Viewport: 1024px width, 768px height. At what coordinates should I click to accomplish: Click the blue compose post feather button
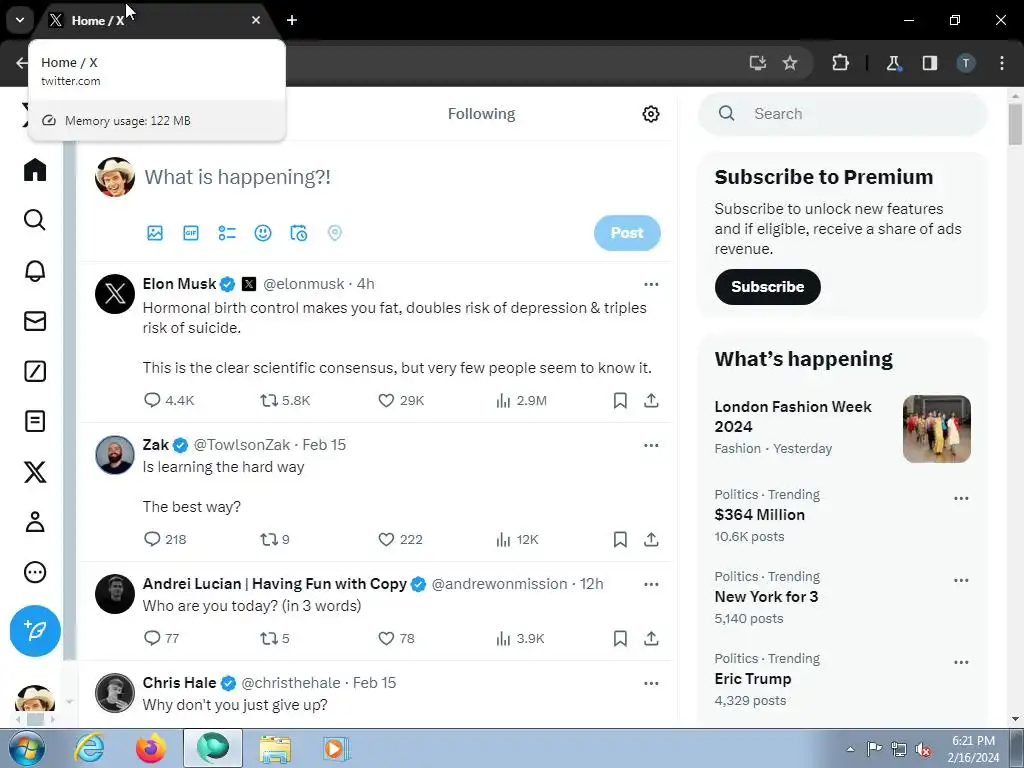[35, 631]
